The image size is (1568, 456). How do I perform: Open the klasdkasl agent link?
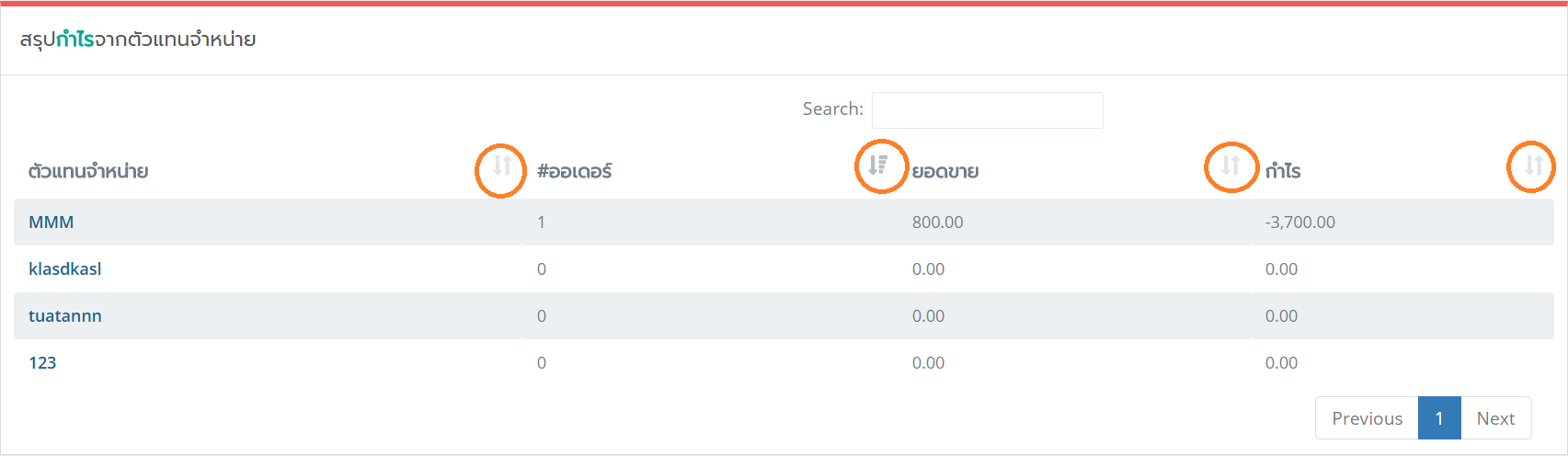tap(65, 269)
